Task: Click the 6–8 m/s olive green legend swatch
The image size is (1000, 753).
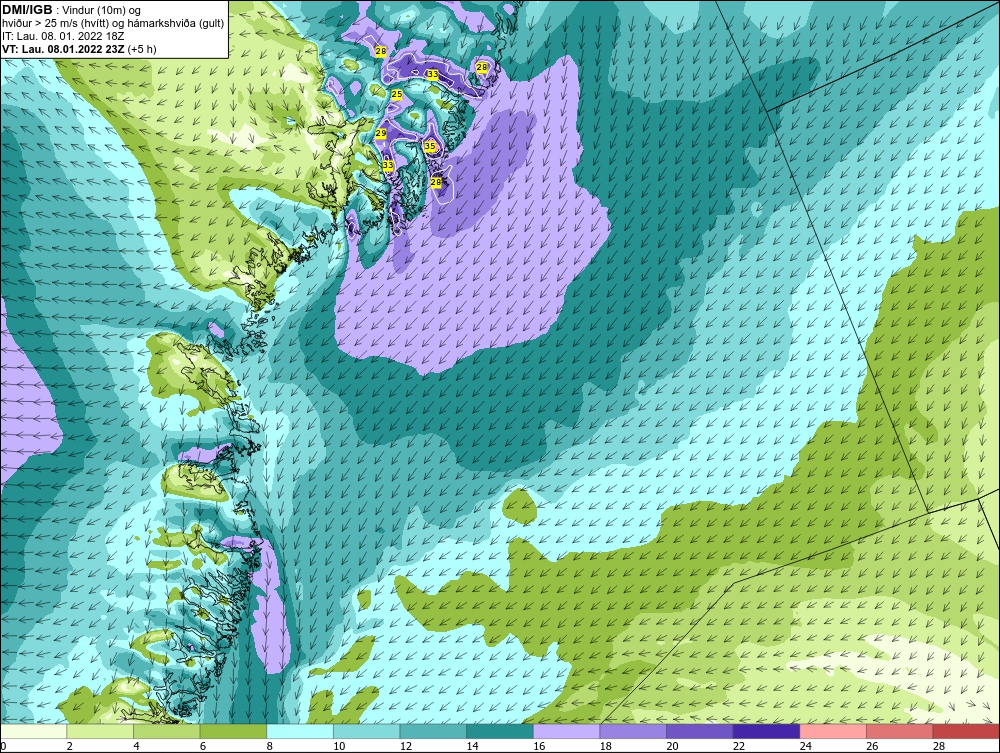Action: tap(233, 731)
